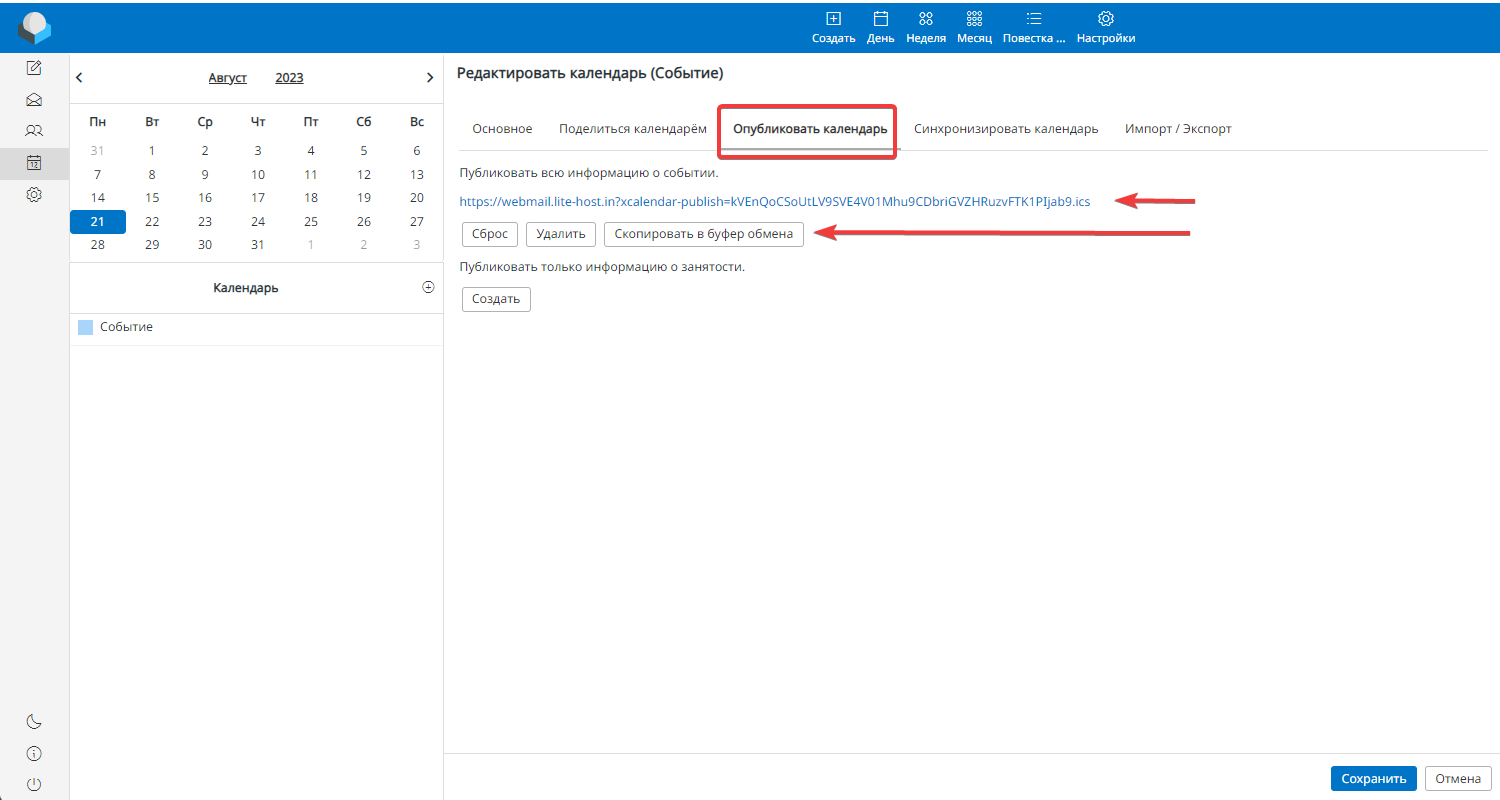Open the contacts sidebar icon
This screenshot has height=800, width=1500.
34,131
